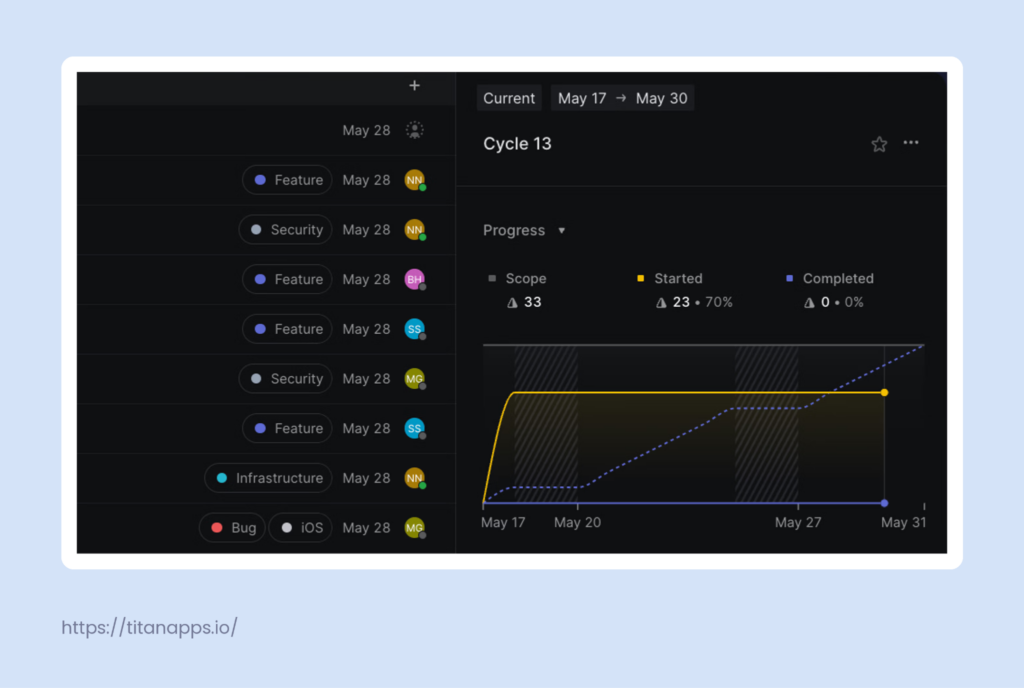Click the May 17 → May 30 date range
Screen dimensions: 1024x688
(622, 99)
